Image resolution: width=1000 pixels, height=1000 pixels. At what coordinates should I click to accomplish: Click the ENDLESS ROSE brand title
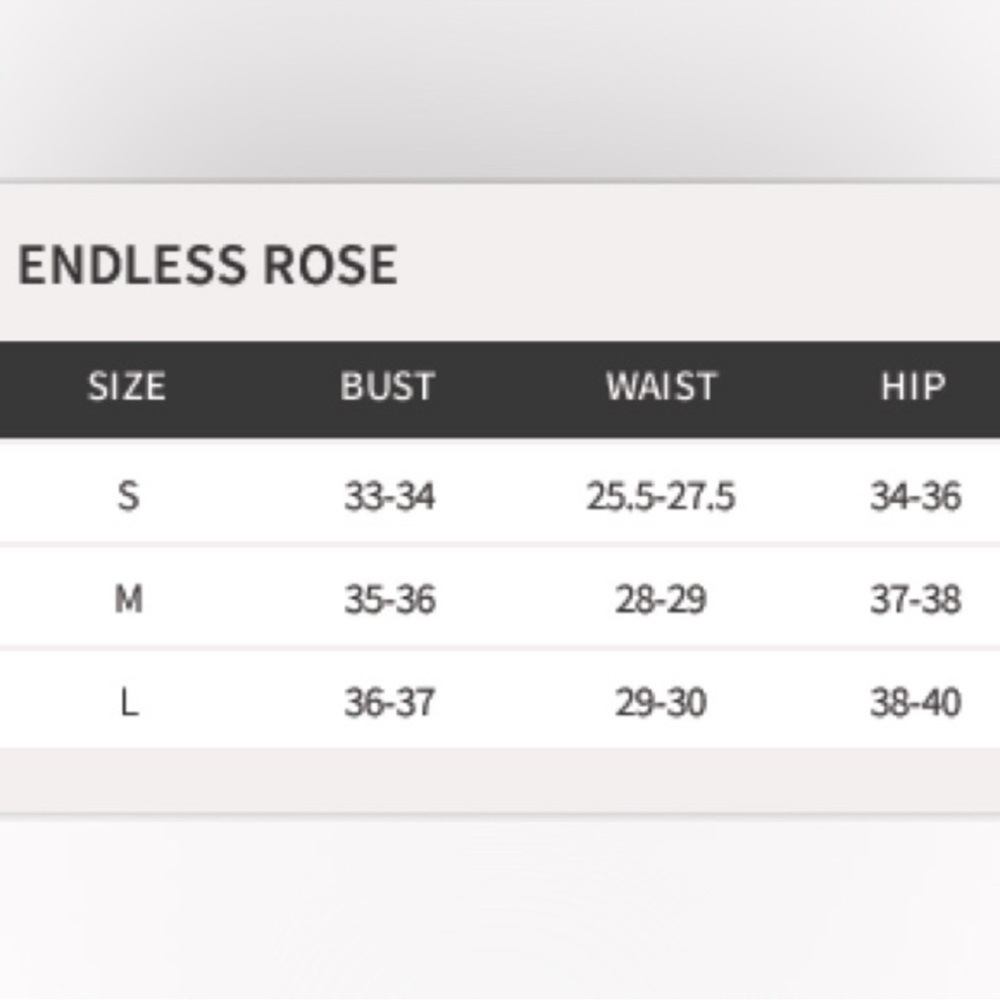tap(208, 265)
